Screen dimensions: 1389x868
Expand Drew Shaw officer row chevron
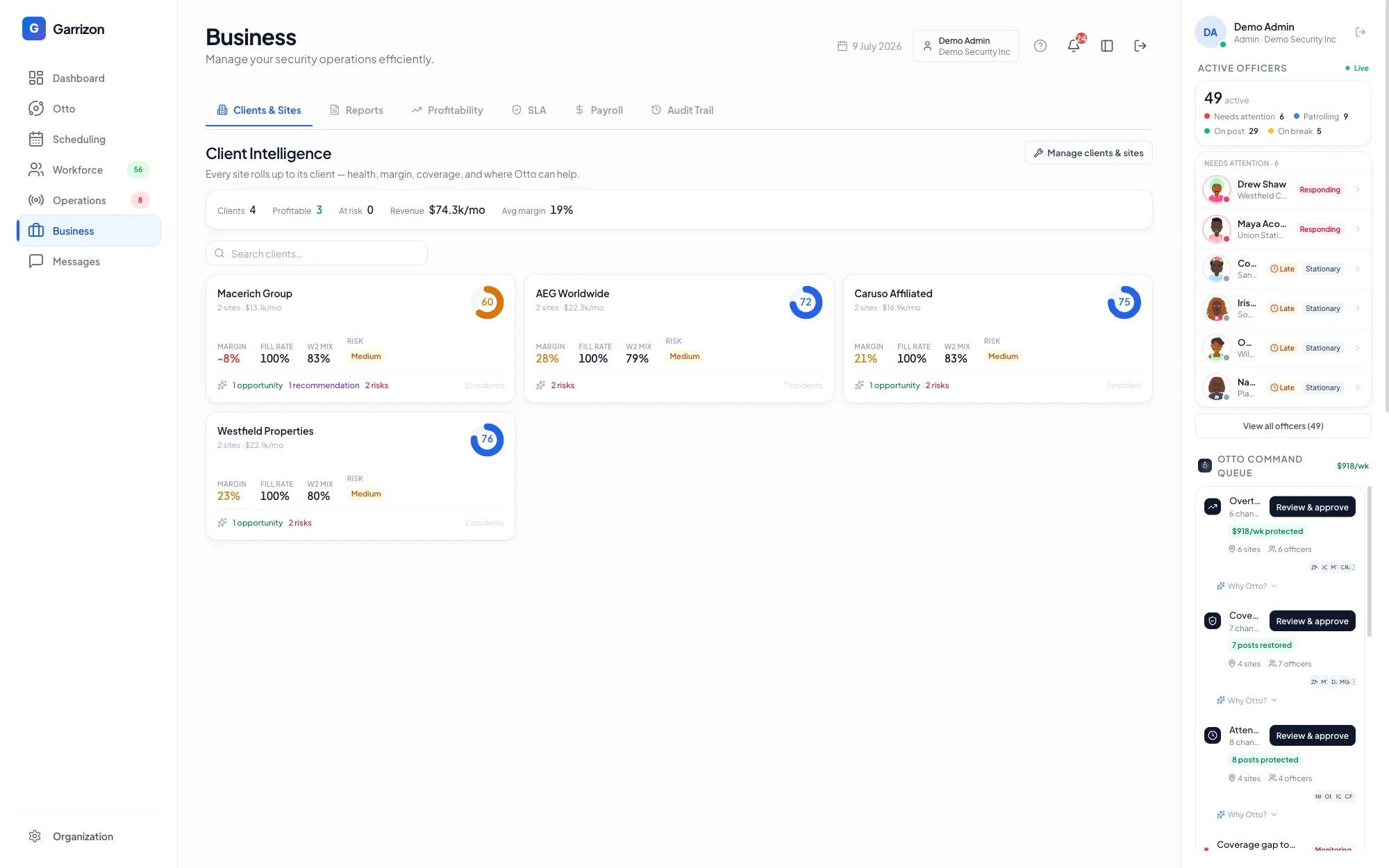pos(1358,190)
